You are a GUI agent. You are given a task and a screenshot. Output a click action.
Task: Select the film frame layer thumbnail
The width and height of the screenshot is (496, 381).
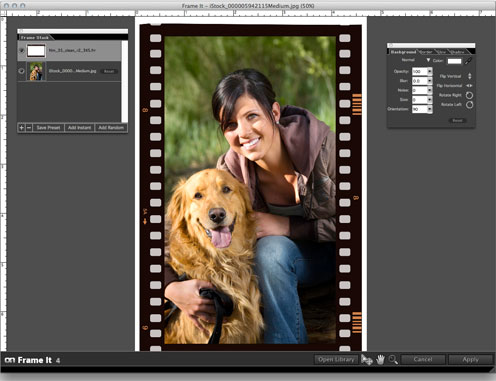(x=36, y=51)
